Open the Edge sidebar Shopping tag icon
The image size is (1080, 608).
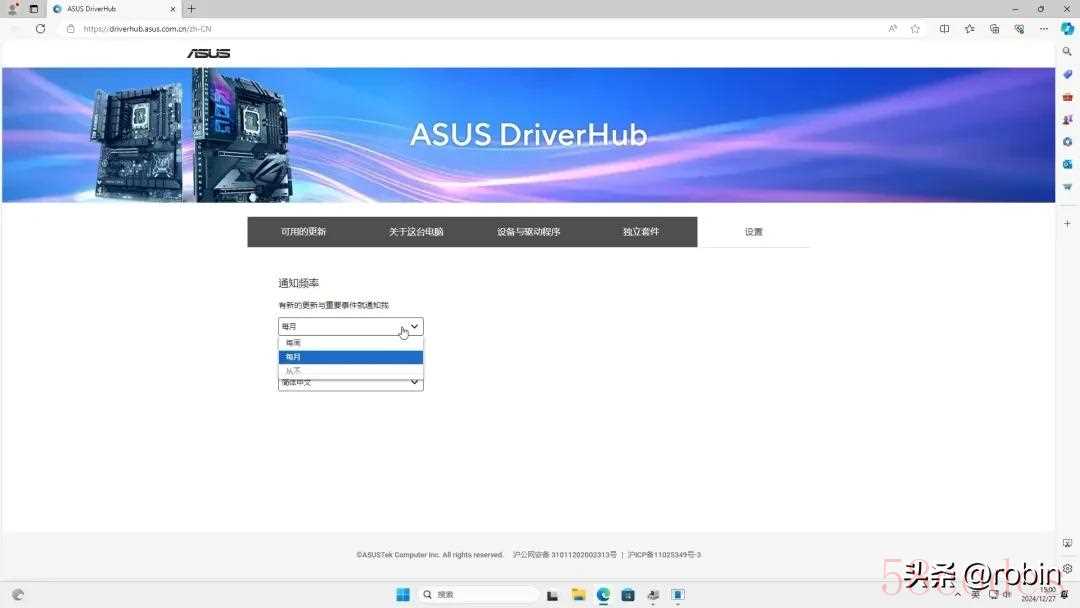click(1068, 74)
